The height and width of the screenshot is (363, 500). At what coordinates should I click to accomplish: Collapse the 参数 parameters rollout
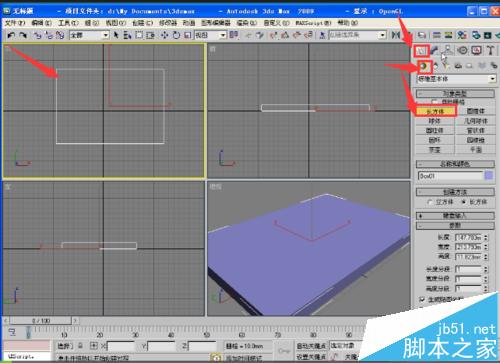coord(455,226)
